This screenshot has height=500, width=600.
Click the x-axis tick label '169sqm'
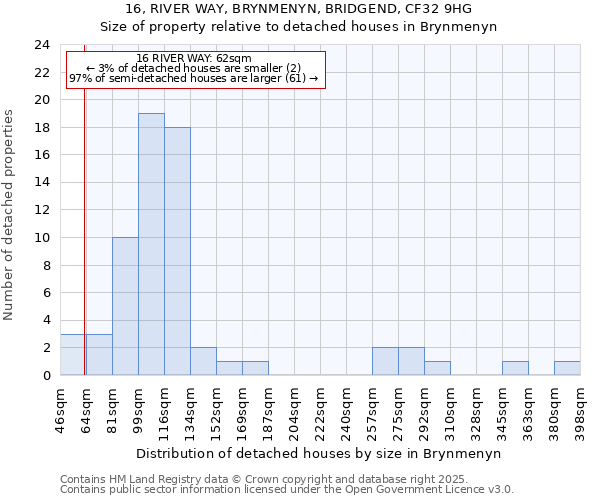tap(242, 415)
